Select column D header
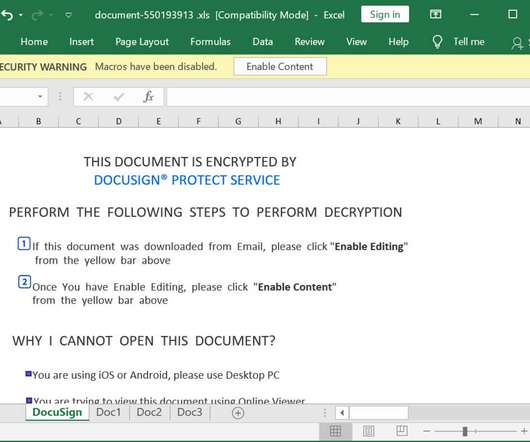Screen dimensions: 530x442 [x=118, y=121]
